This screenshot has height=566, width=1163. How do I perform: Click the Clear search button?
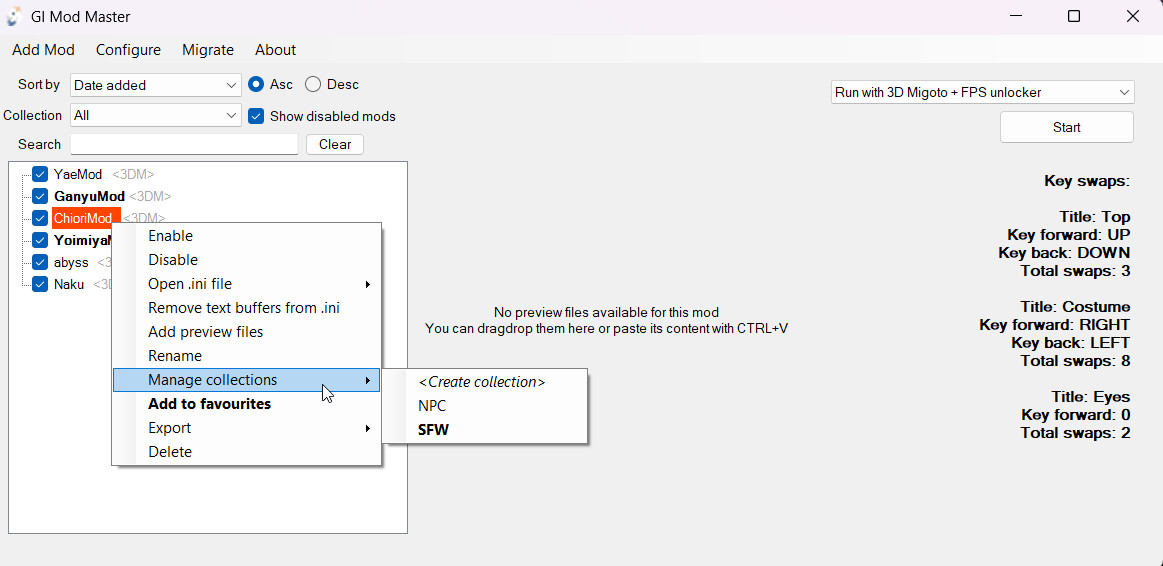(x=334, y=144)
